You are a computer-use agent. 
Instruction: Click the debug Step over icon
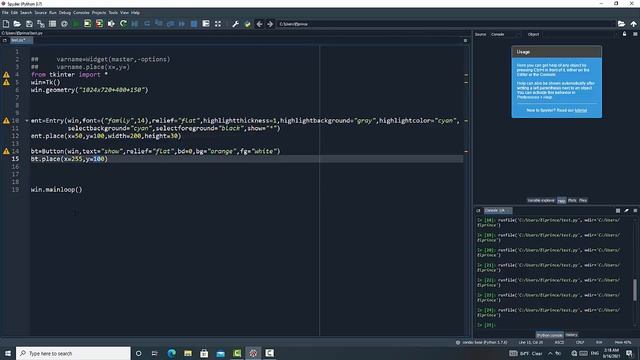[147, 24]
